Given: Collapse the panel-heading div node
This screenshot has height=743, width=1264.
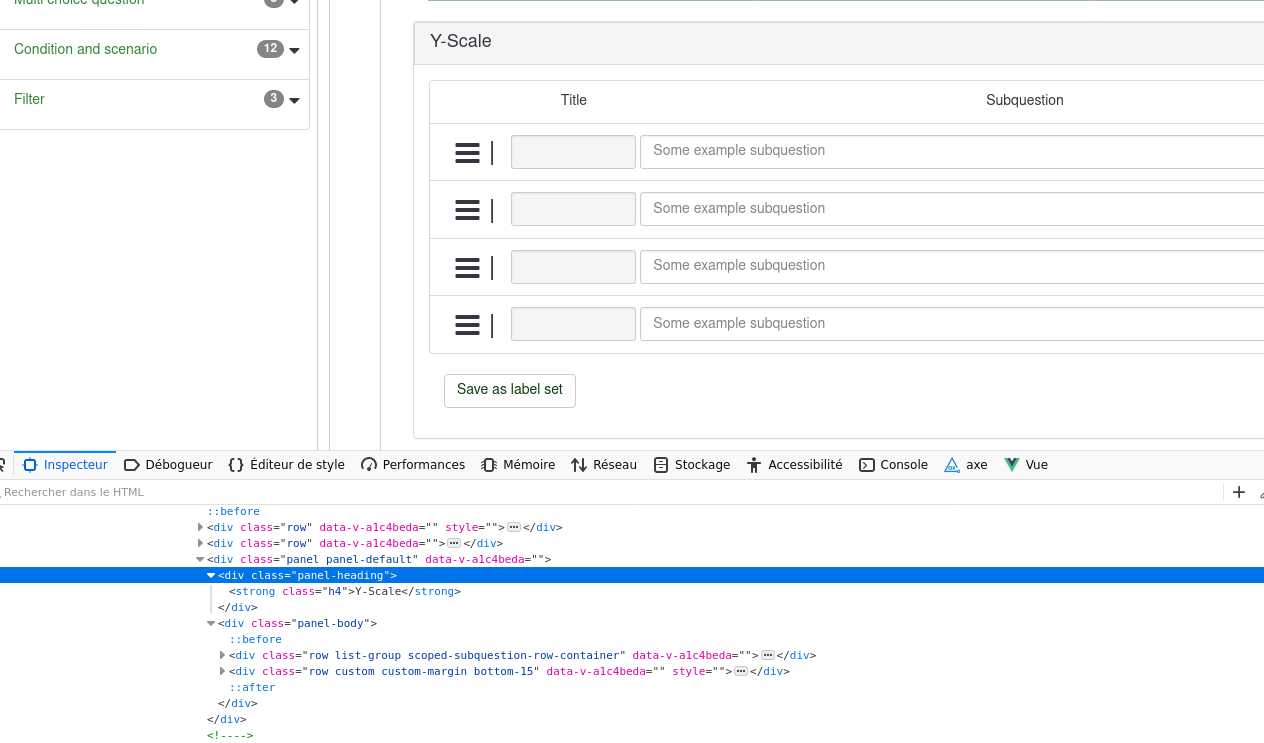Looking at the screenshot, I should pos(211,576).
